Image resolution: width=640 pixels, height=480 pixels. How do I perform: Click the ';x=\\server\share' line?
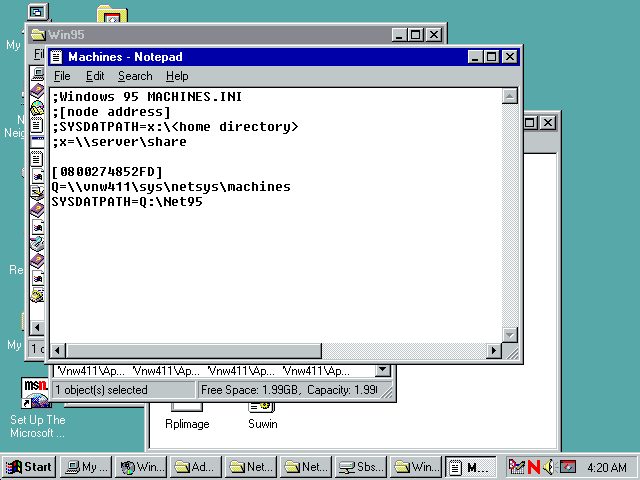119,142
